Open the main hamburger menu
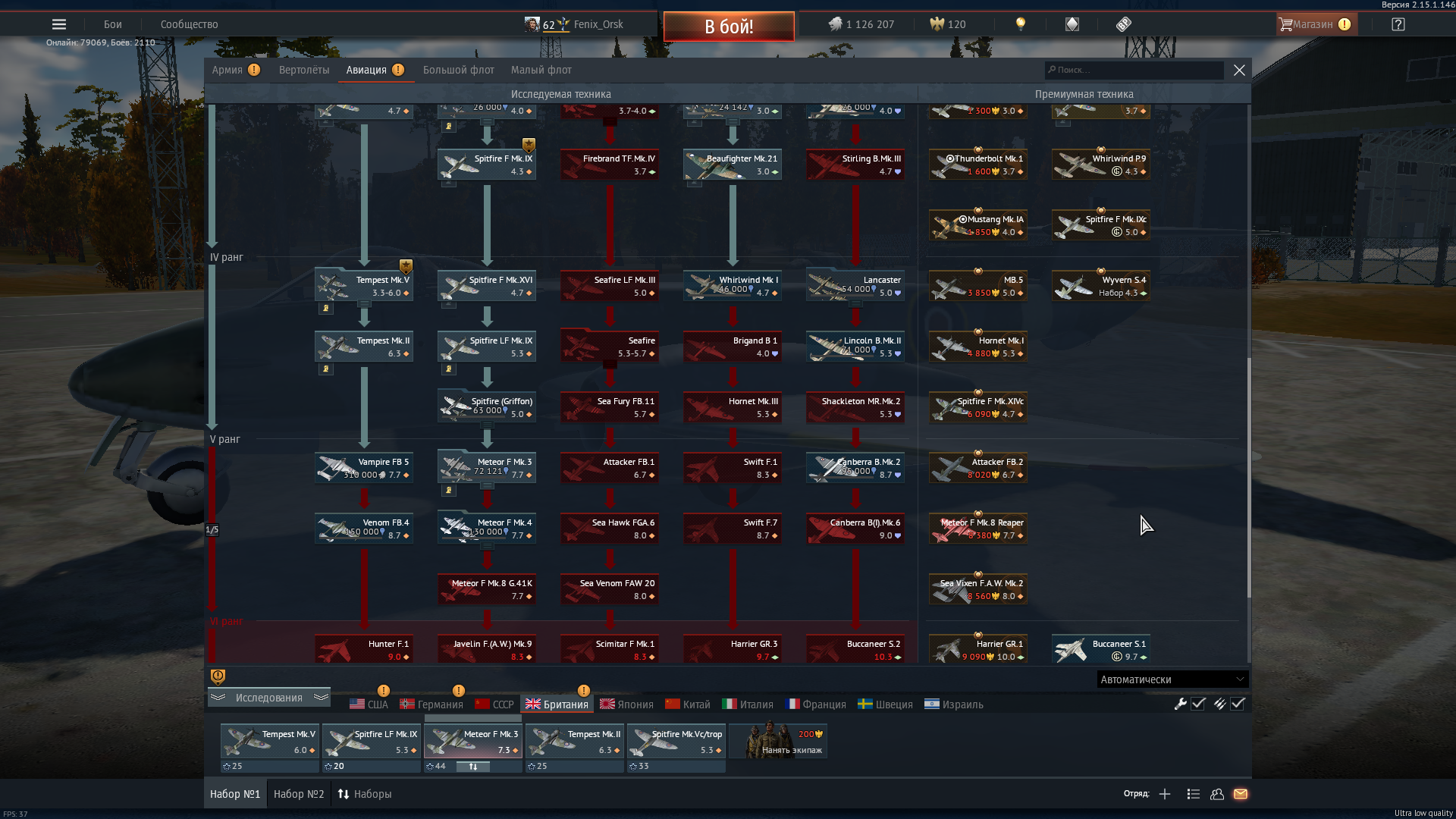This screenshot has height=819, width=1456. 59,24
